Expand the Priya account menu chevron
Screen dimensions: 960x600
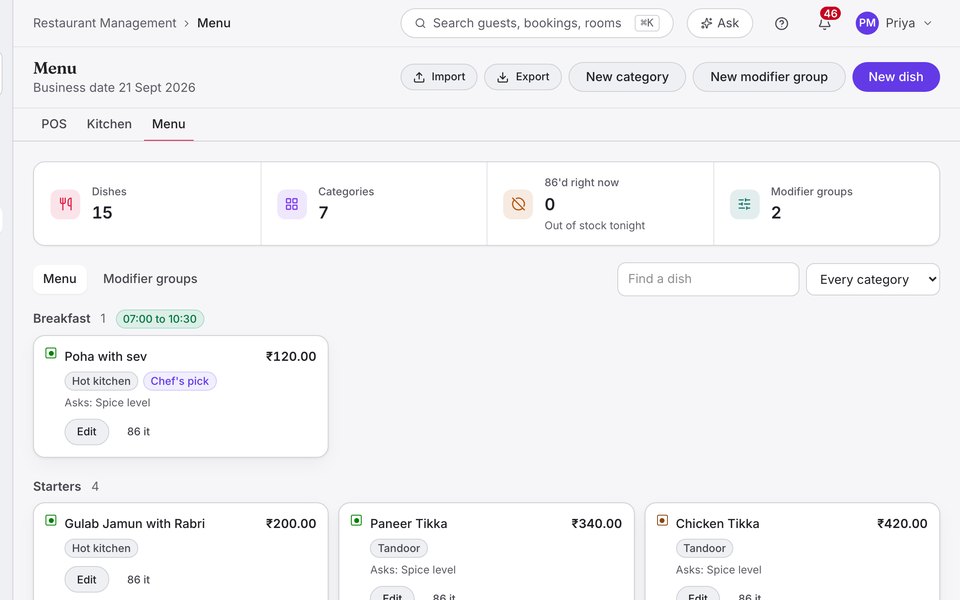(928, 23)
